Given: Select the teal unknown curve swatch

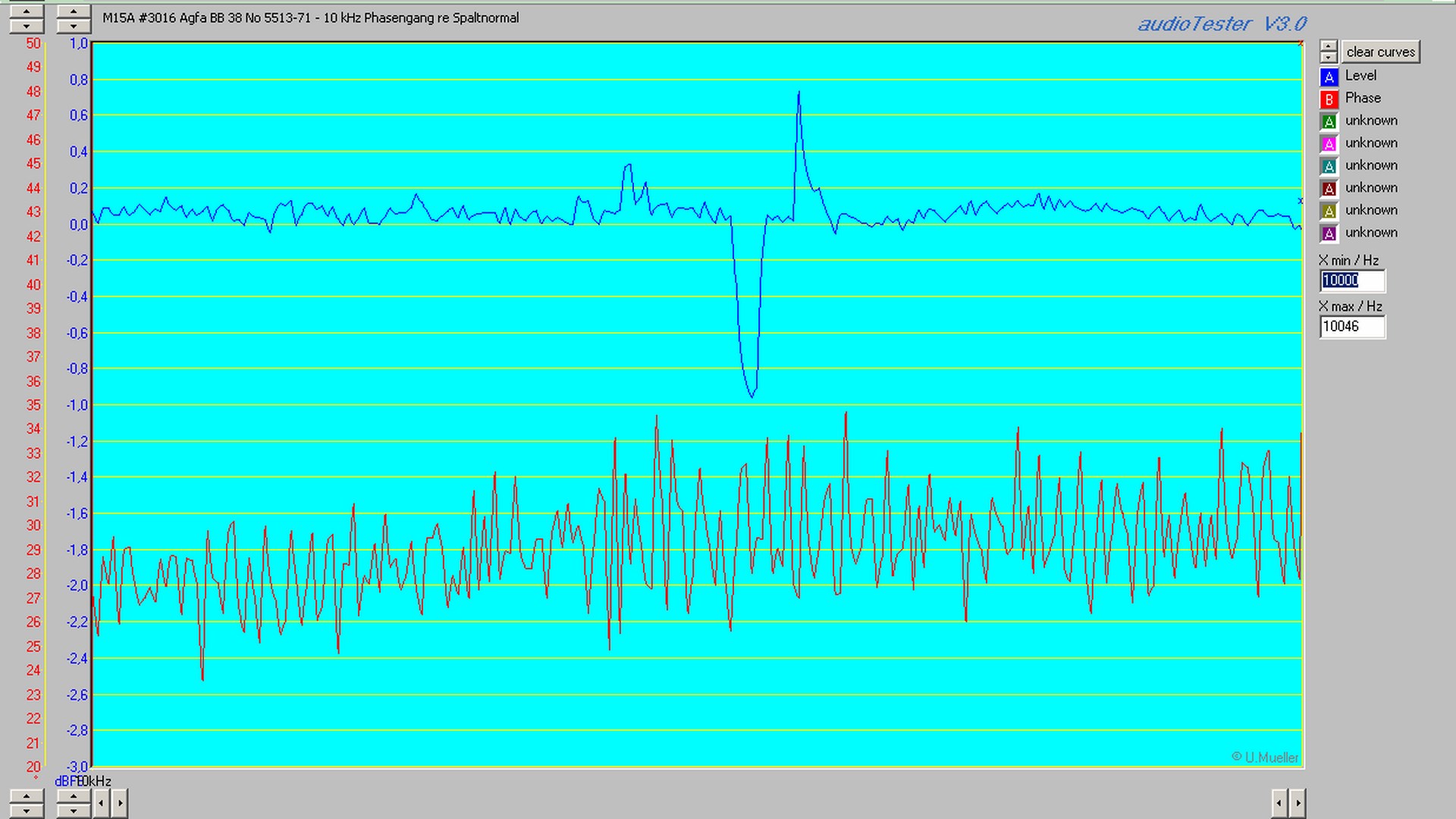Looking at the screenshot, I should (x=1329, y=166).
